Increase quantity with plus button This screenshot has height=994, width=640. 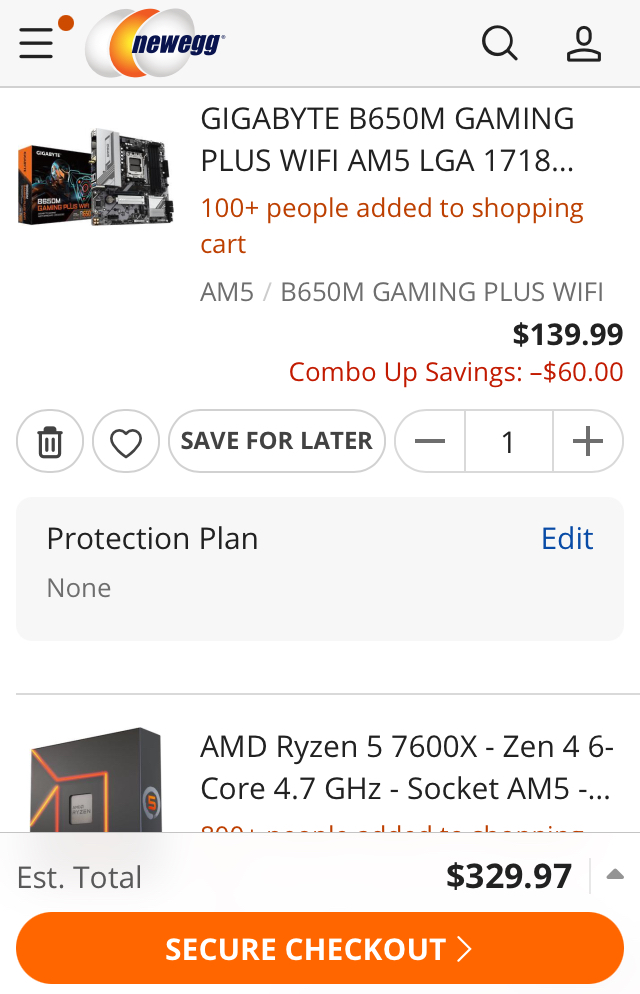[588, 441]
